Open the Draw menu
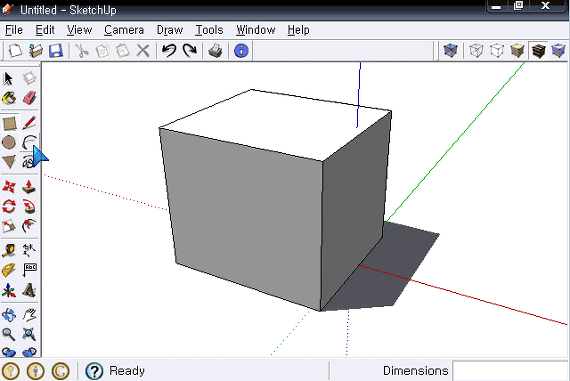Viewport: 570px width, 381px height. click(x=169, y=30)
